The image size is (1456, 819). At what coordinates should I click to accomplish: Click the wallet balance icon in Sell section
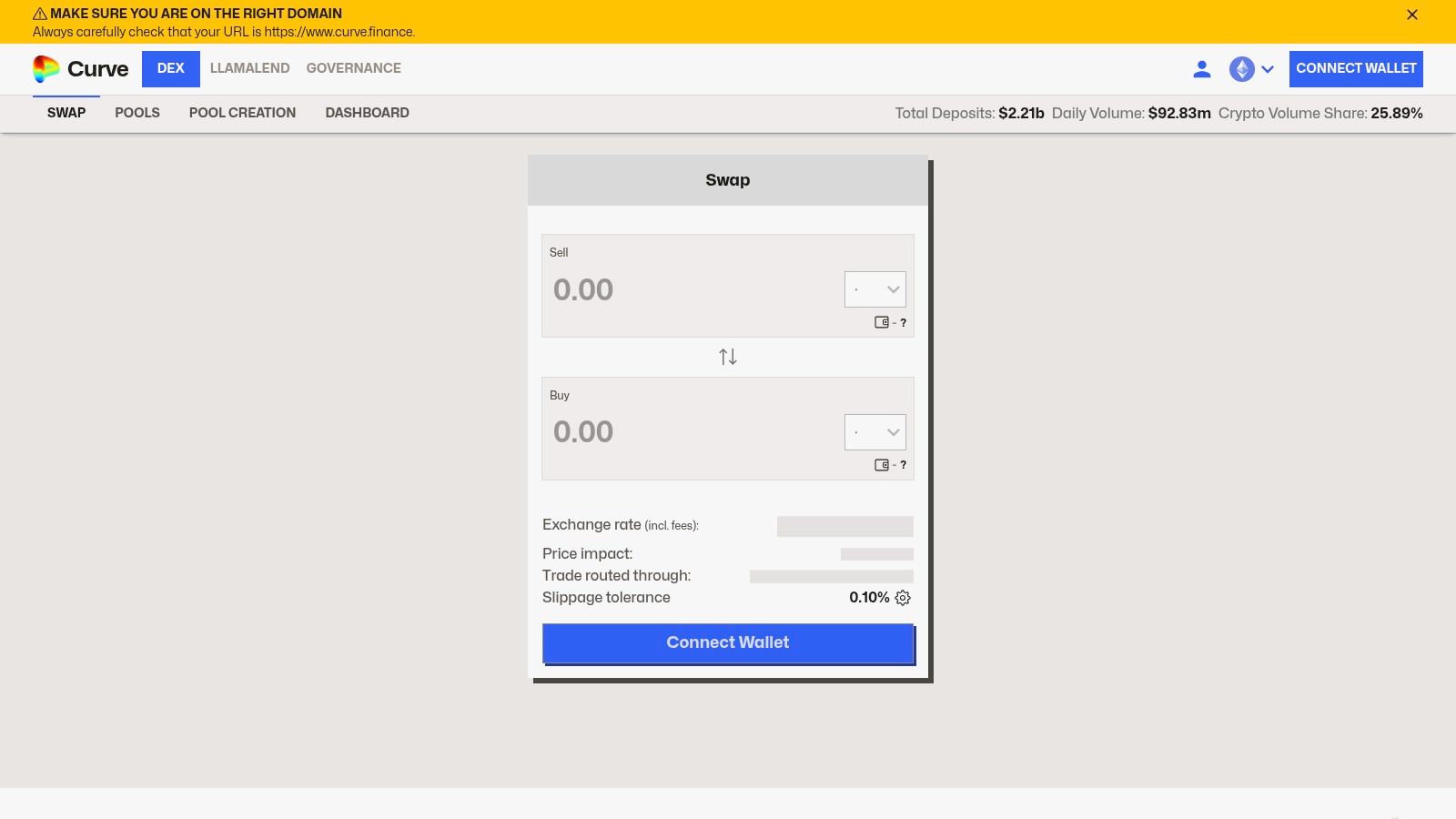880,323
